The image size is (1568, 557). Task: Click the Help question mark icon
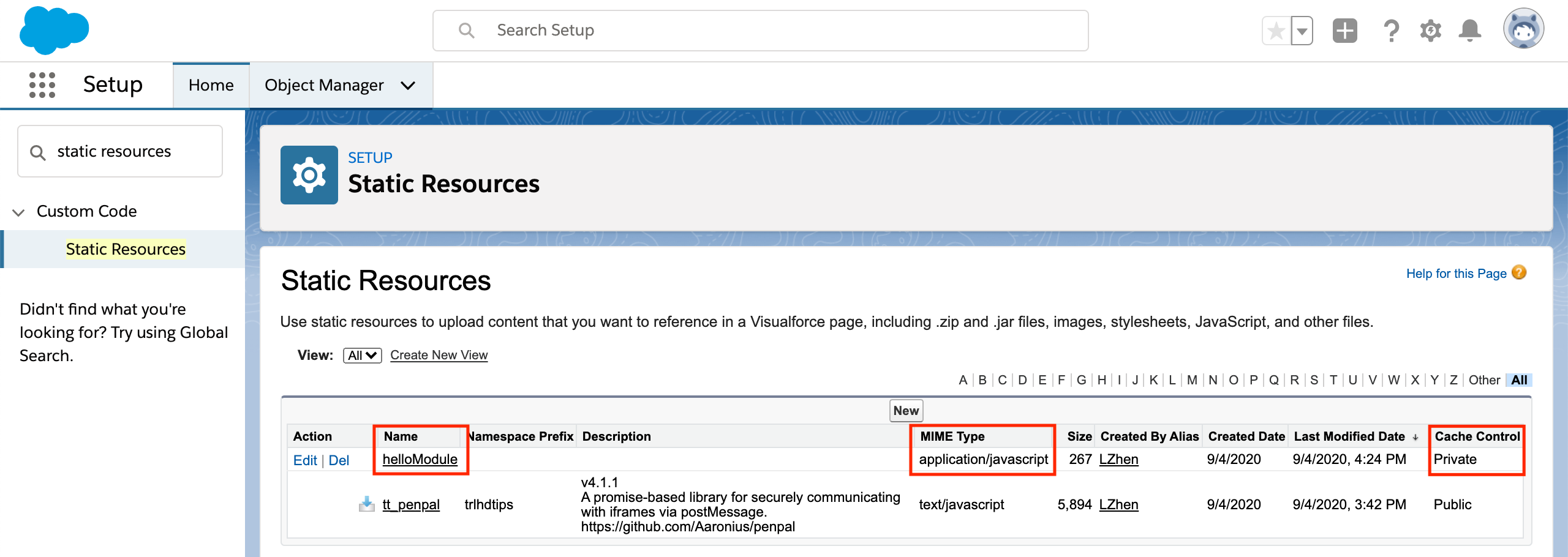(x=1391, y=31)
